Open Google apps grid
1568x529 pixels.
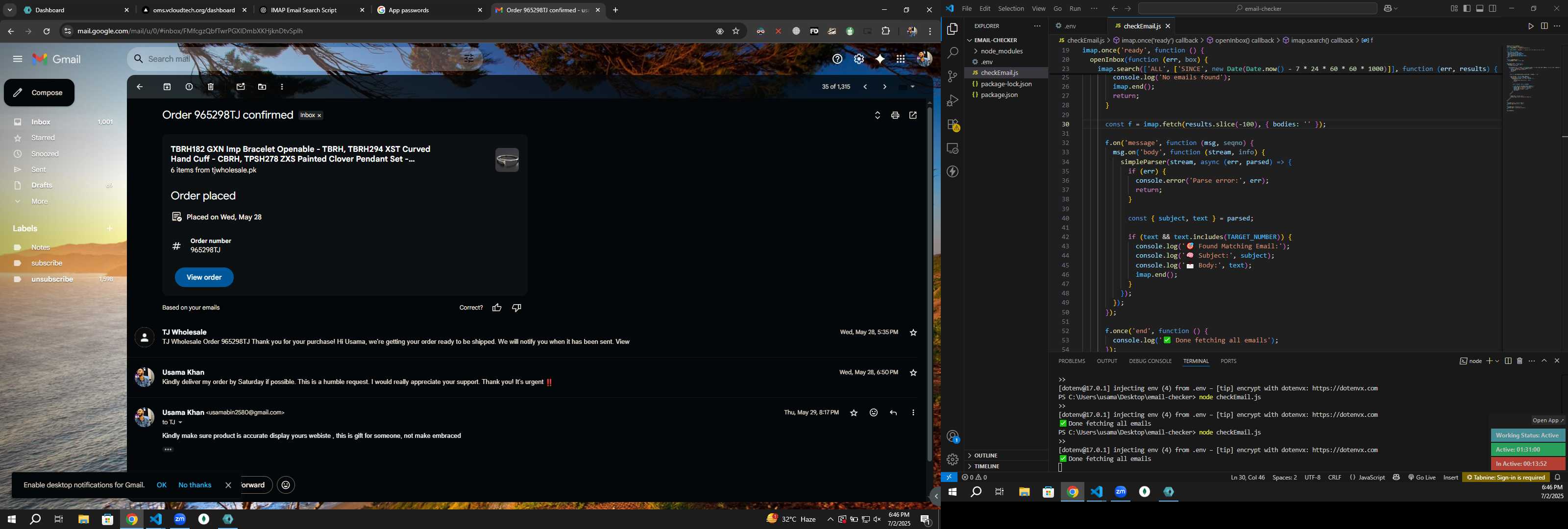pyautogui.click(x=901, y=59)
